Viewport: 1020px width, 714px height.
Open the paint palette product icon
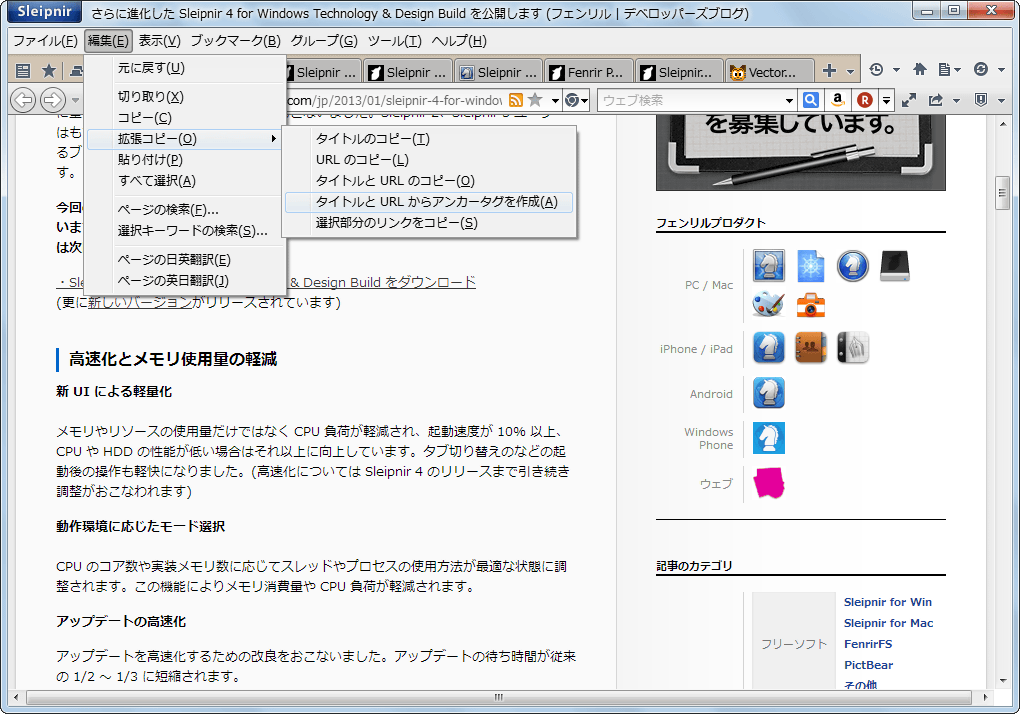pyautogui.click(x=768, y=304)
